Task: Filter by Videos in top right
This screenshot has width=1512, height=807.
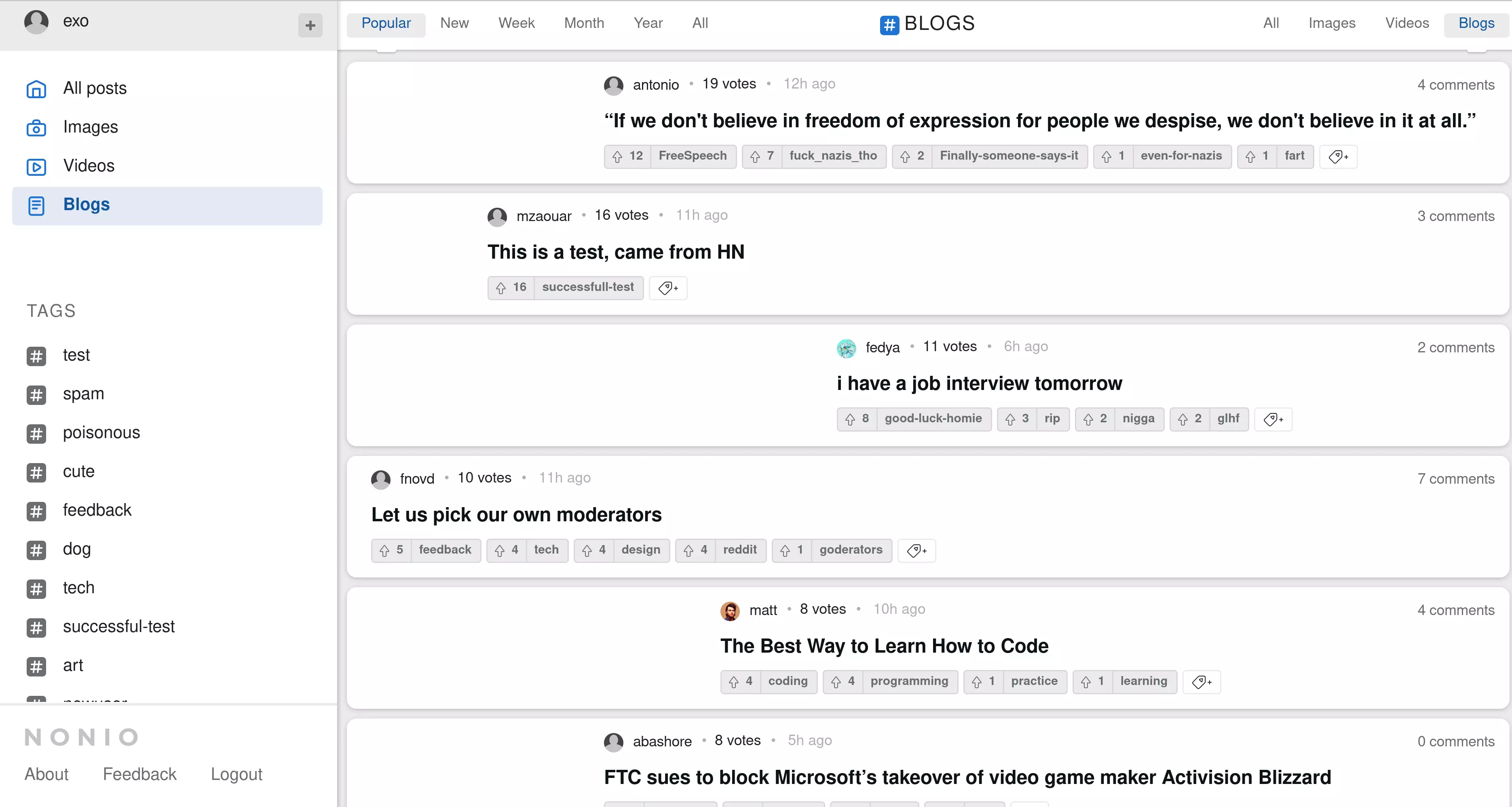Action: [1406, 23]
